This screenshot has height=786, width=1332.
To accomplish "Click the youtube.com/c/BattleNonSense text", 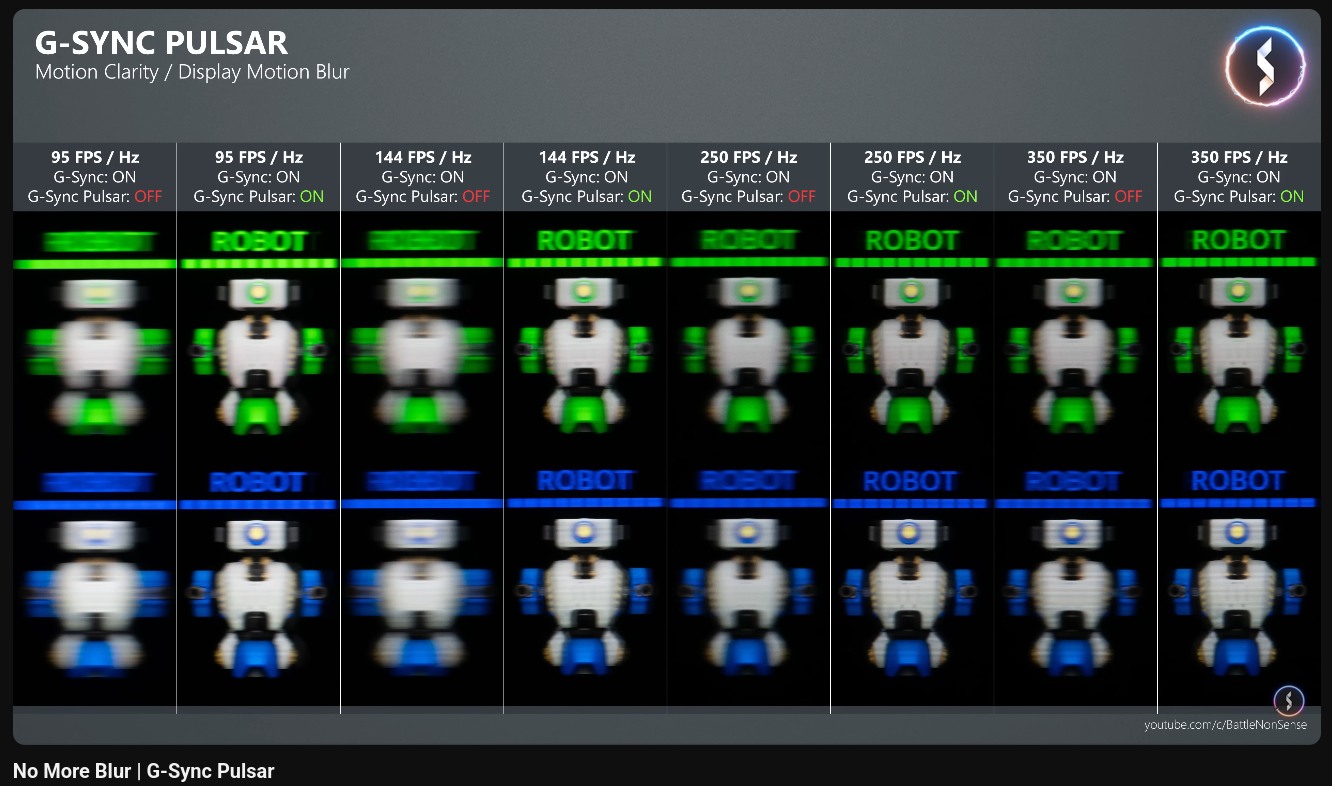I will (x=1225, y=725).
